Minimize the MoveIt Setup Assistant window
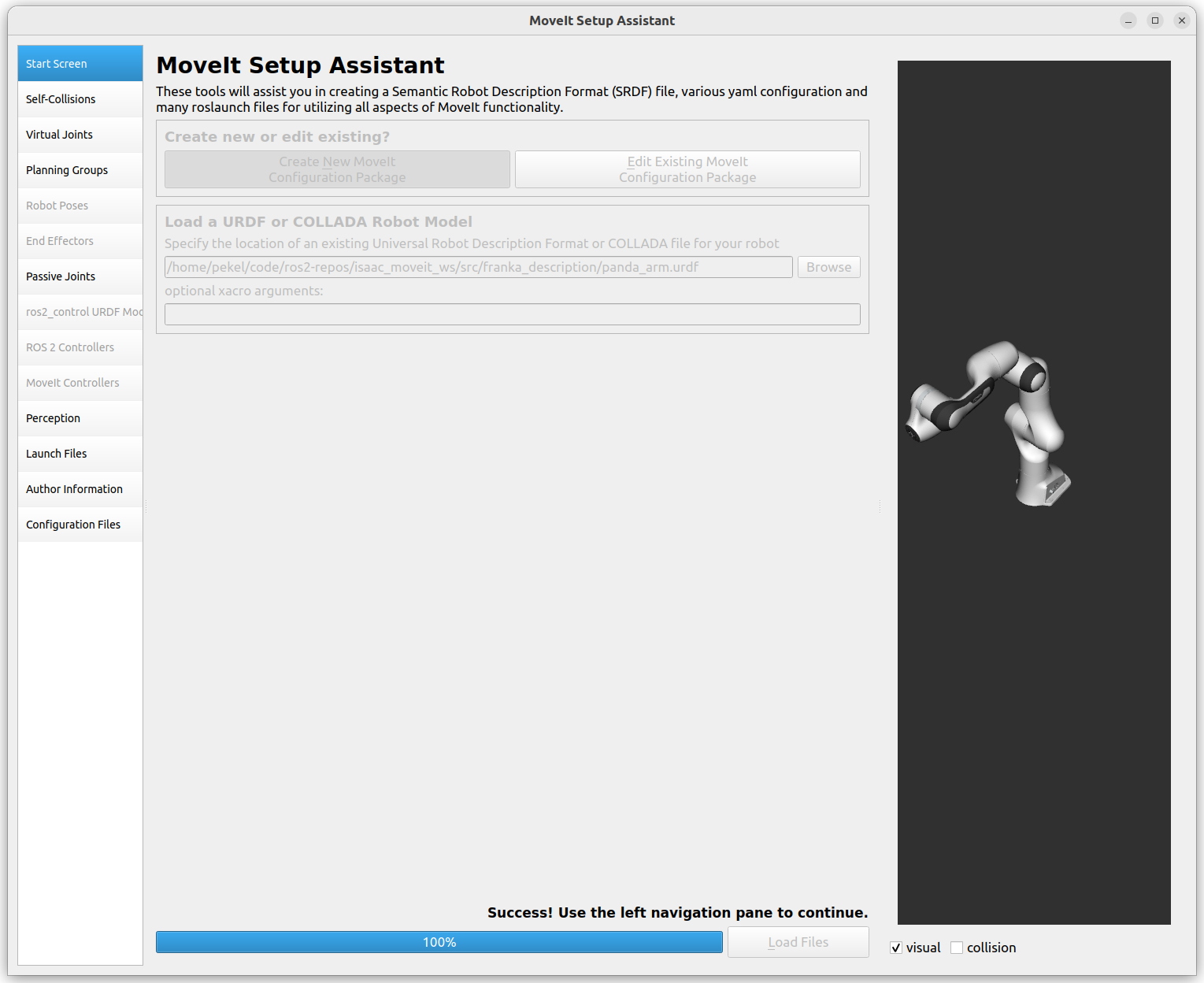Viewport: 1204px width, 983px height. pyautogui.click(x=1128, y=20)
